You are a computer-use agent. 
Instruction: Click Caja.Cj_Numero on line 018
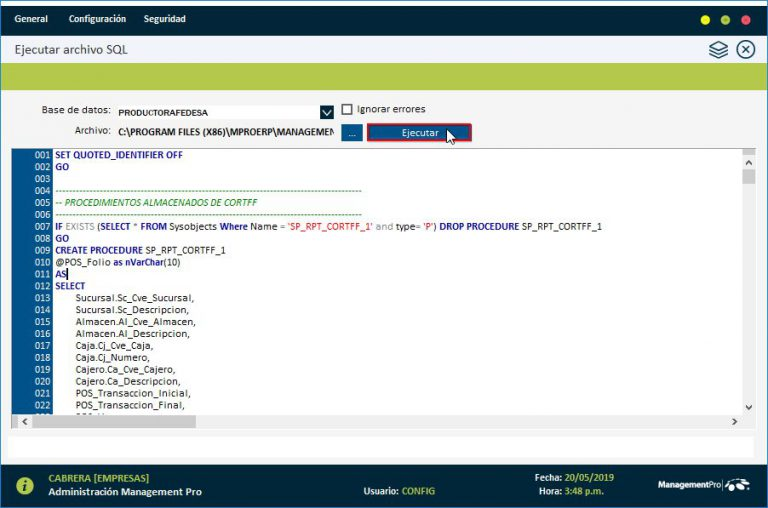(x=113, y=357)
